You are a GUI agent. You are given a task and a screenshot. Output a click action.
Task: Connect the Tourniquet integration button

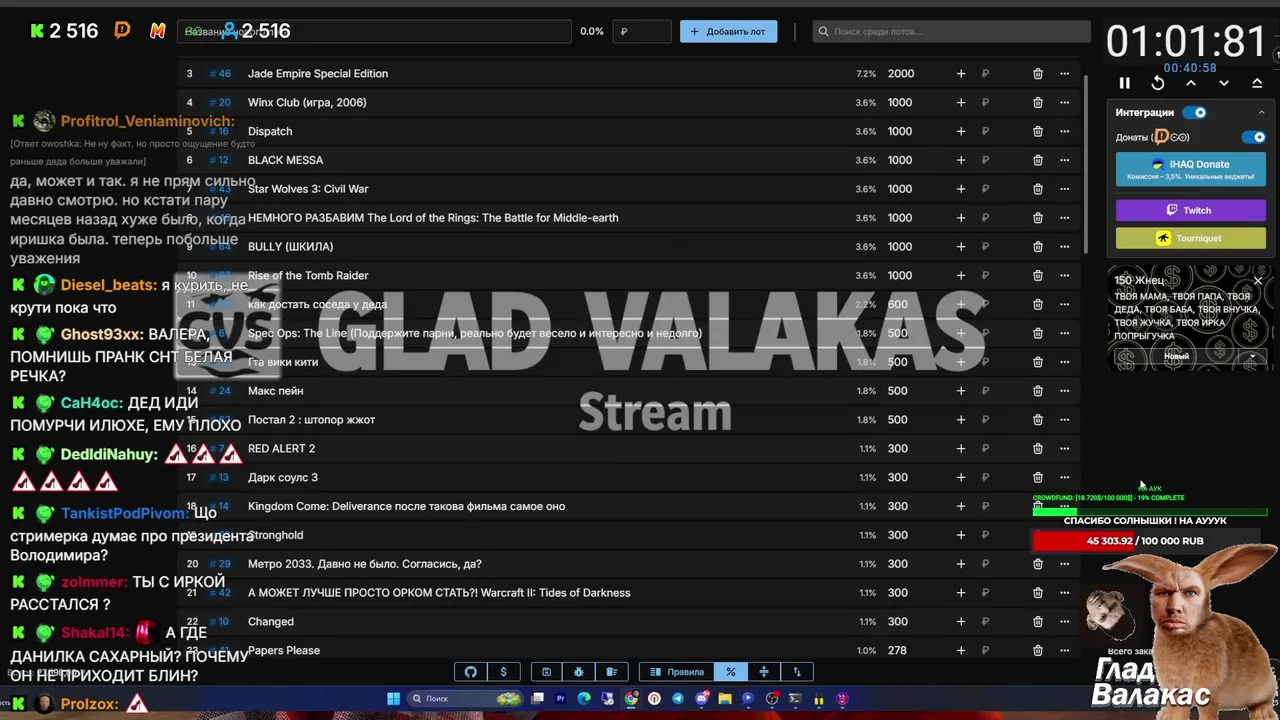coord(1190,238)
